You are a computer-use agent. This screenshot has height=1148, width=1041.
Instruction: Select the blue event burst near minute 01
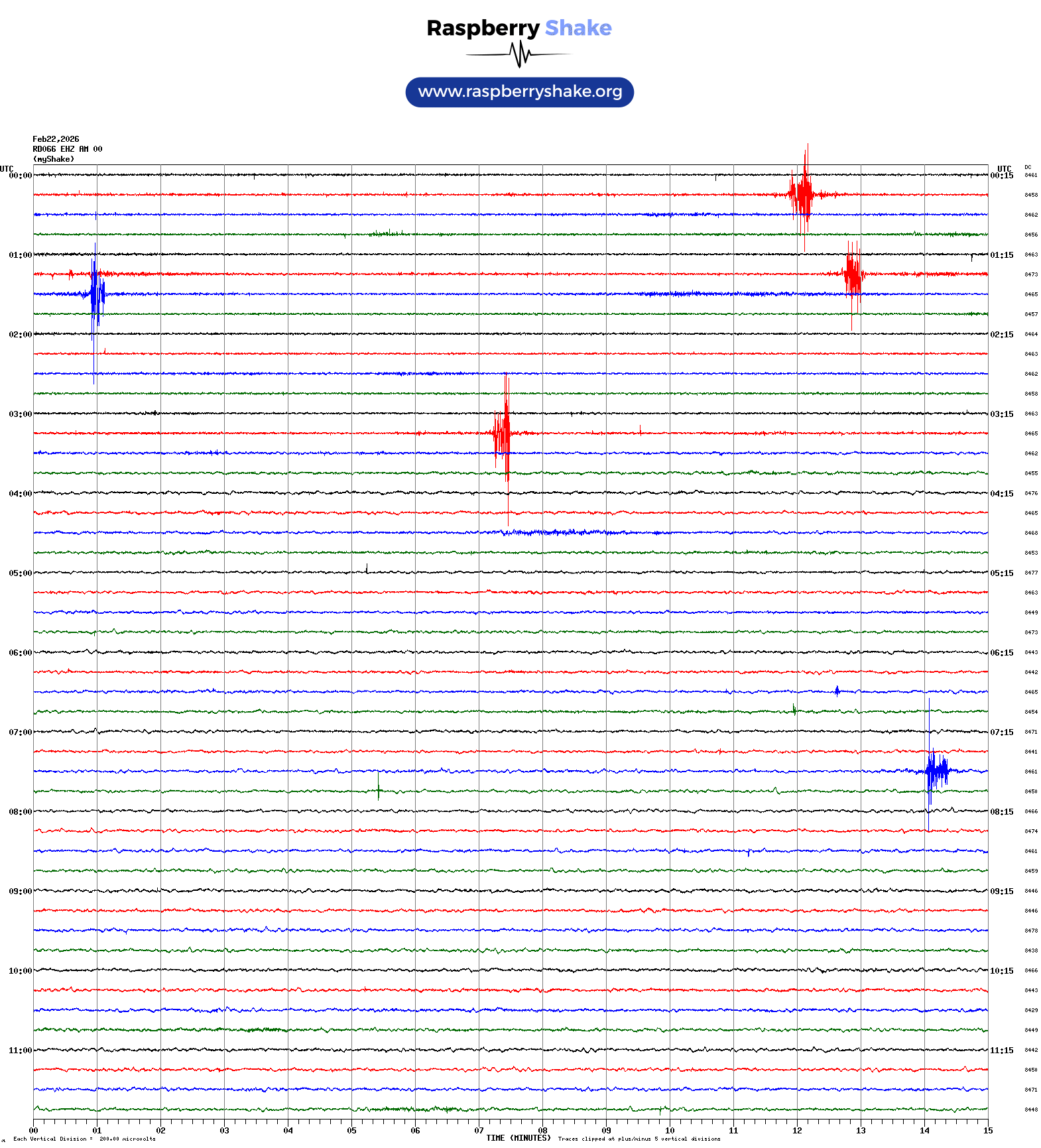[96, 294]
